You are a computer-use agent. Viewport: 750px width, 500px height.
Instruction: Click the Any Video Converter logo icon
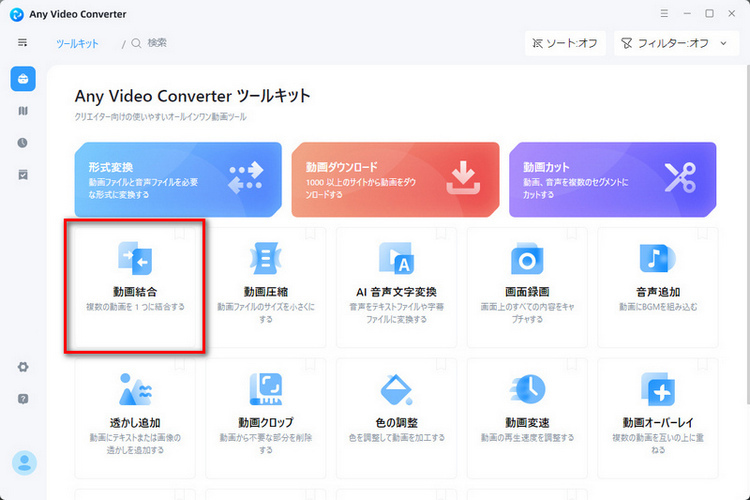(x=17, y=14)
